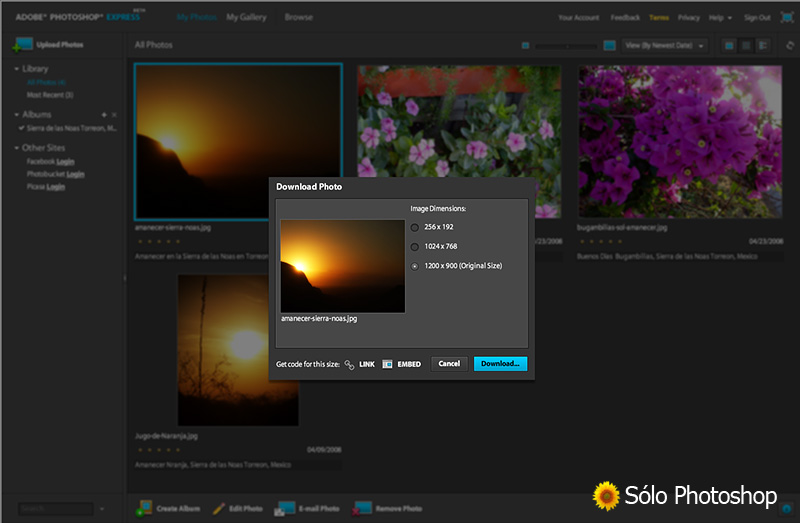Click the round icon at bottom-right corner
Image resolution: width=800 pixels, height=523 pixels.
tap(787, 509)
